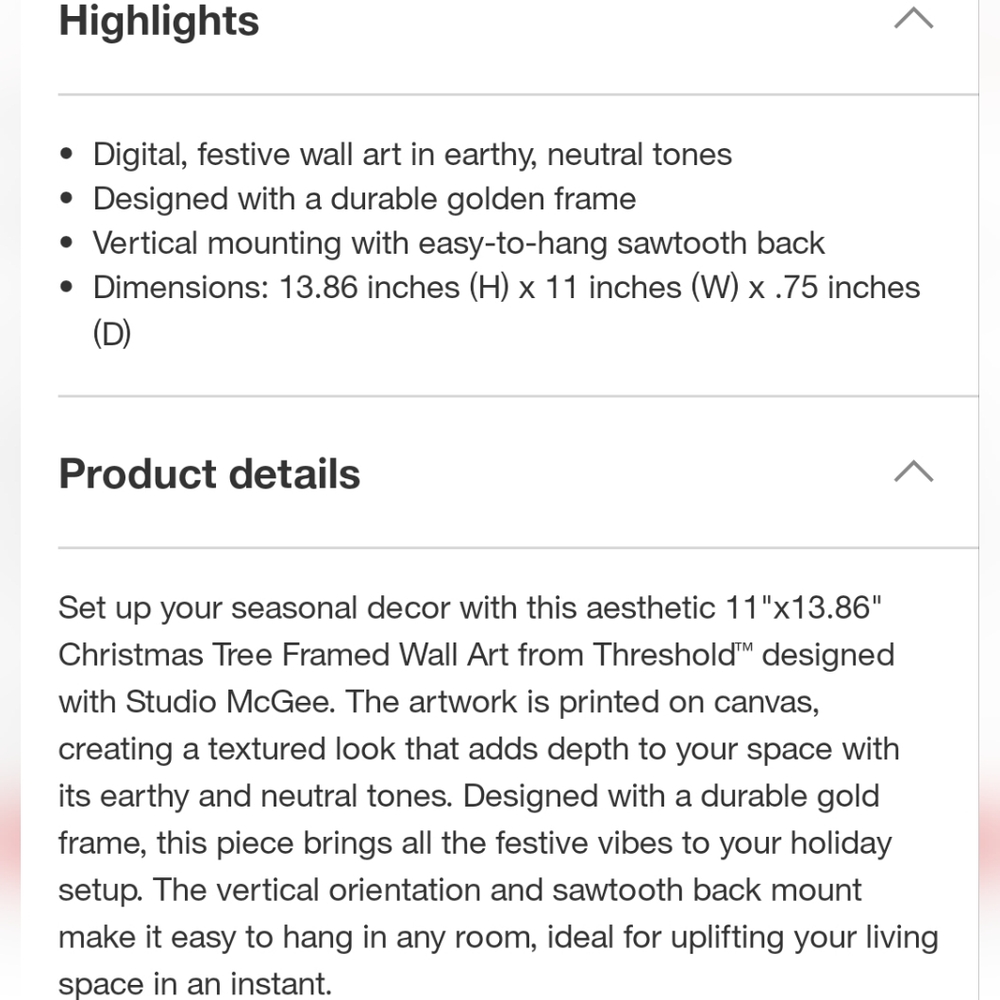Select the 'Digital, festive wall art' bullet
The image size is (1000, 1000).
coord(412,155)
